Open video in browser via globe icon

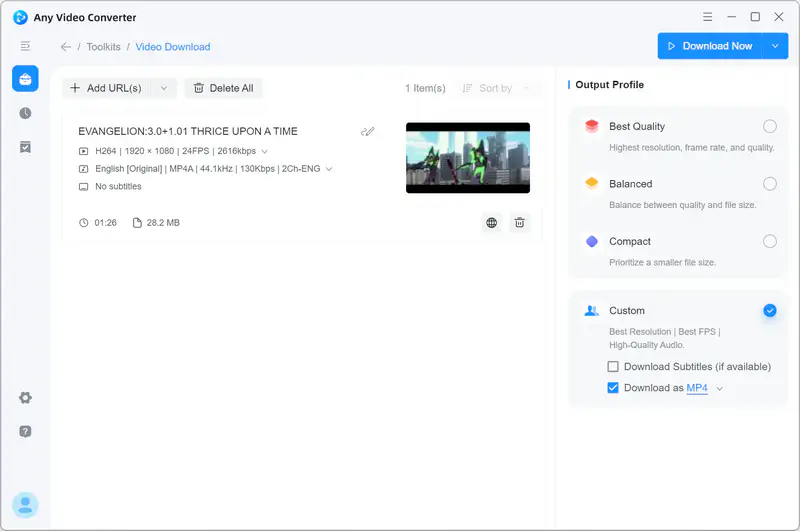click(491, 222)
